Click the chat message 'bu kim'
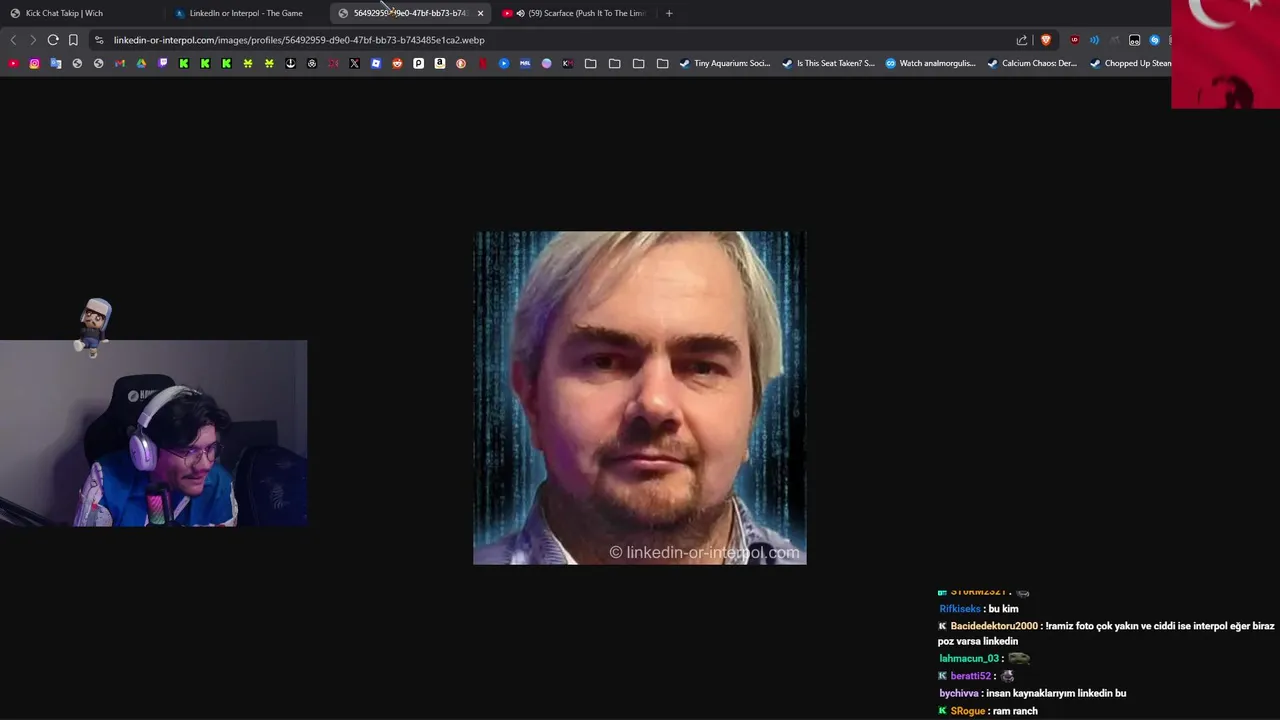The width and height of the screenshot is (1280, 720). point(1003,609)
